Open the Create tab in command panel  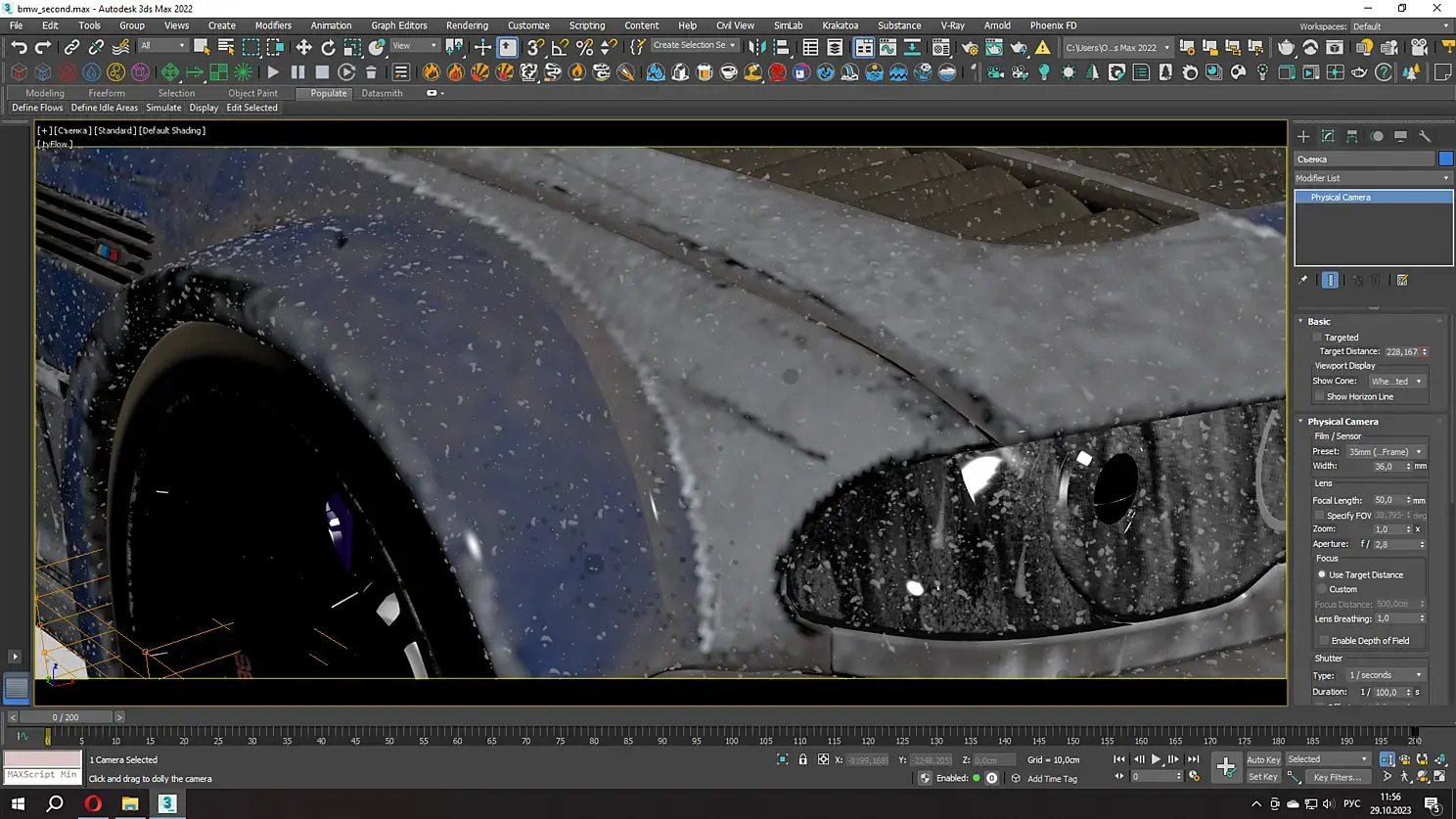coord(1303,137)
